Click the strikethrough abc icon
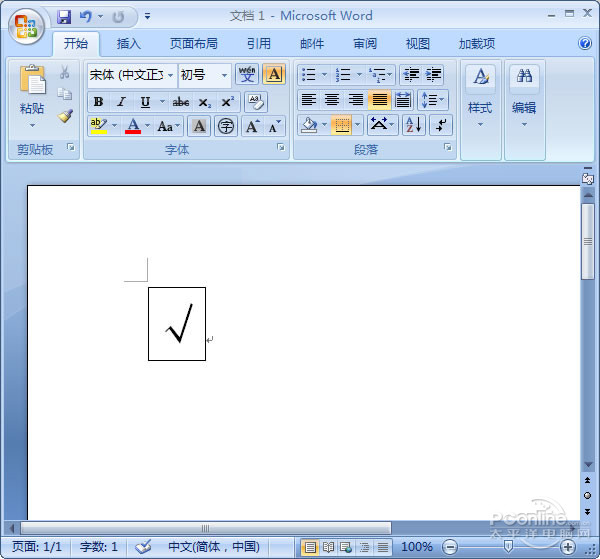600x559 pixels. click(x=181, y=102)
